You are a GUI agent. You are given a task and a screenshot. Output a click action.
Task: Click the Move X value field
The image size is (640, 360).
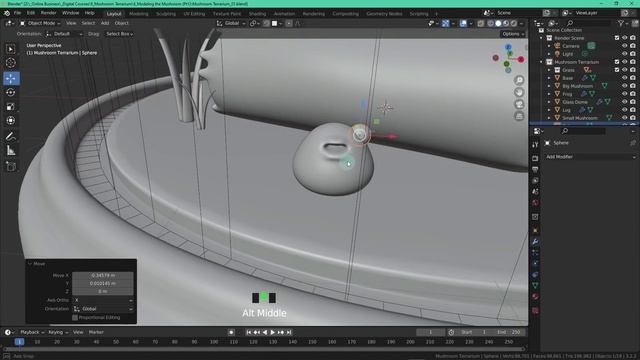click(x=103, y=276)
